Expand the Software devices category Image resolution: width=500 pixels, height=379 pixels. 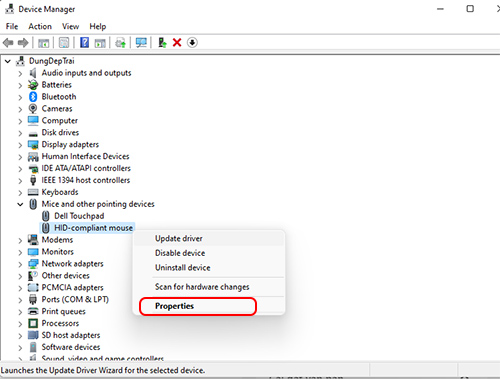[x=20, y=348]
